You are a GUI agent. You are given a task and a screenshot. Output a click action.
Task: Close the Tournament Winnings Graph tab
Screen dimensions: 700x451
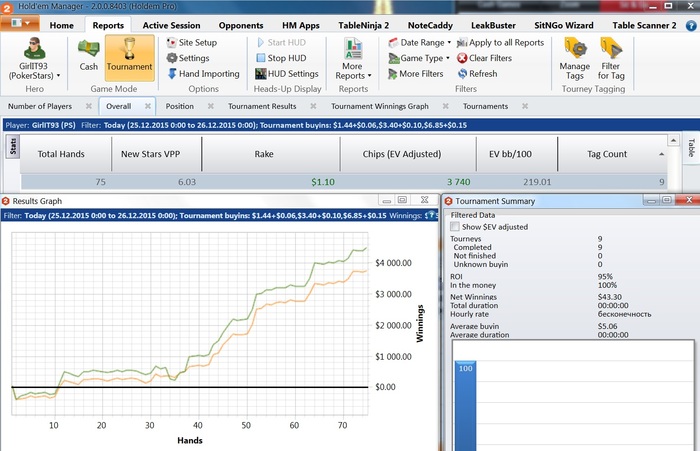pyautogui.click(x=446, y=106)
